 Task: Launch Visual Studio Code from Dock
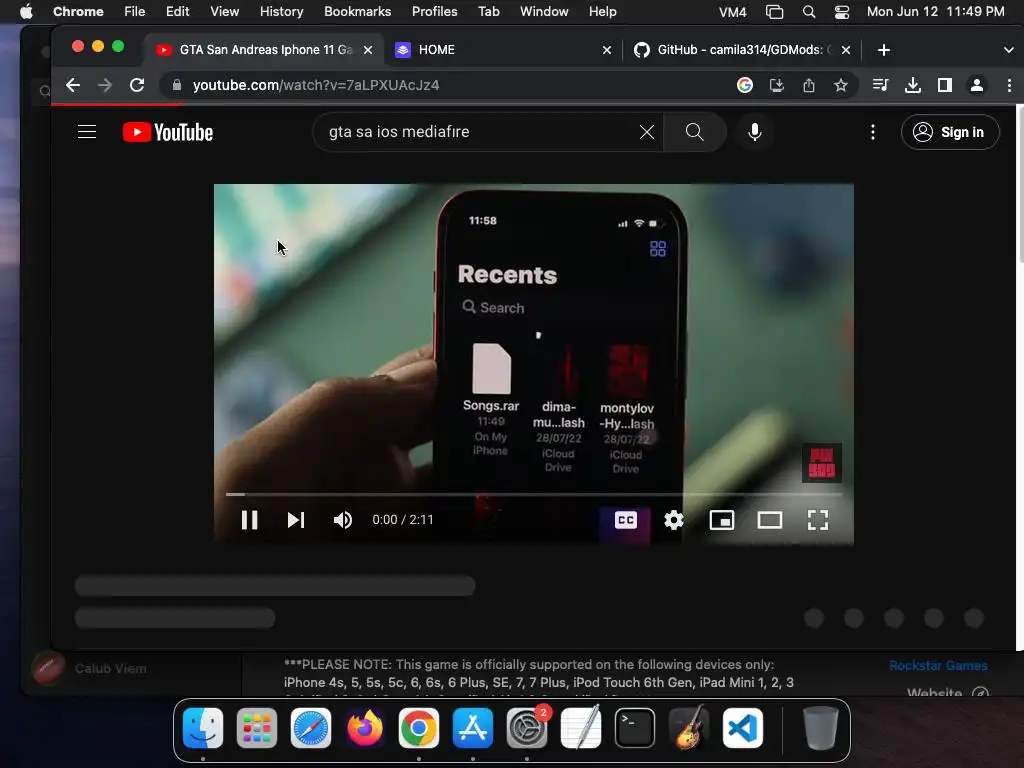coord(743,728)
